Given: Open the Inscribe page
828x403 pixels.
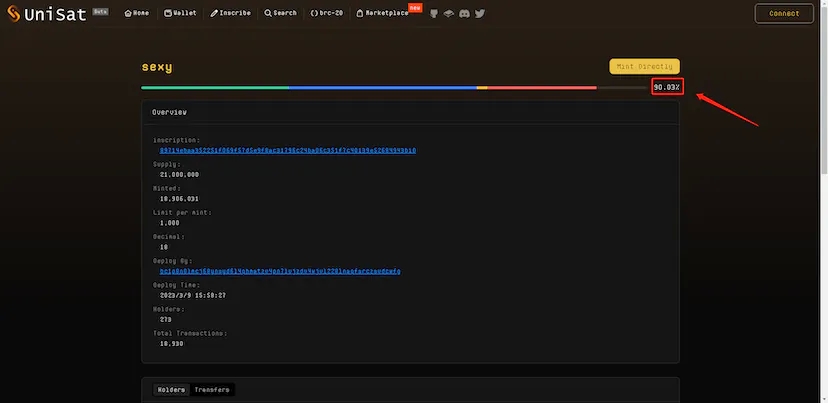Looking at the screenshot, I should click(232, 13).
